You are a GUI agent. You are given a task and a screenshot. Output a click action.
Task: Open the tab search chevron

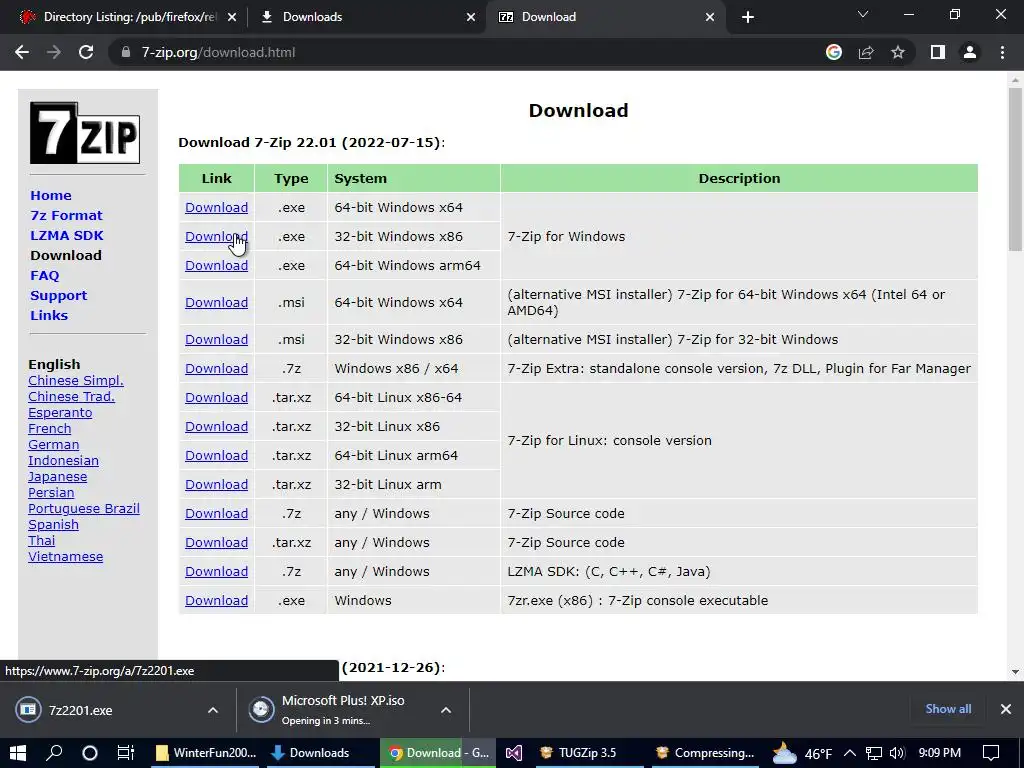pos(863,14)
